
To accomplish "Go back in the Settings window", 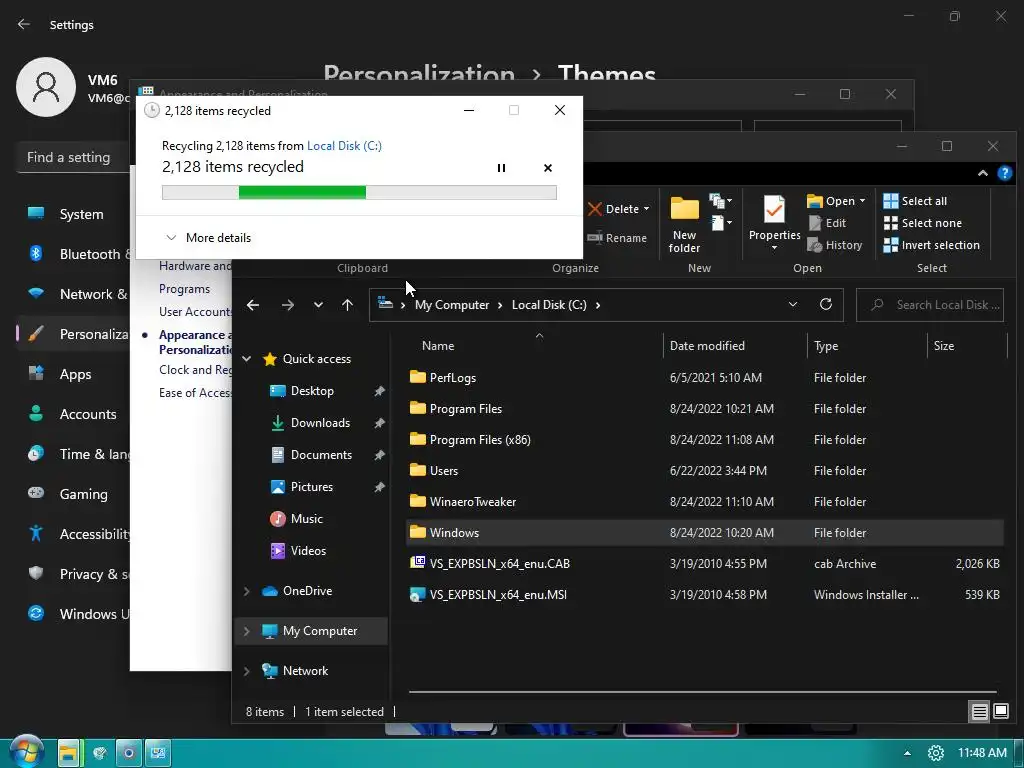I will [x=24, y=24].
